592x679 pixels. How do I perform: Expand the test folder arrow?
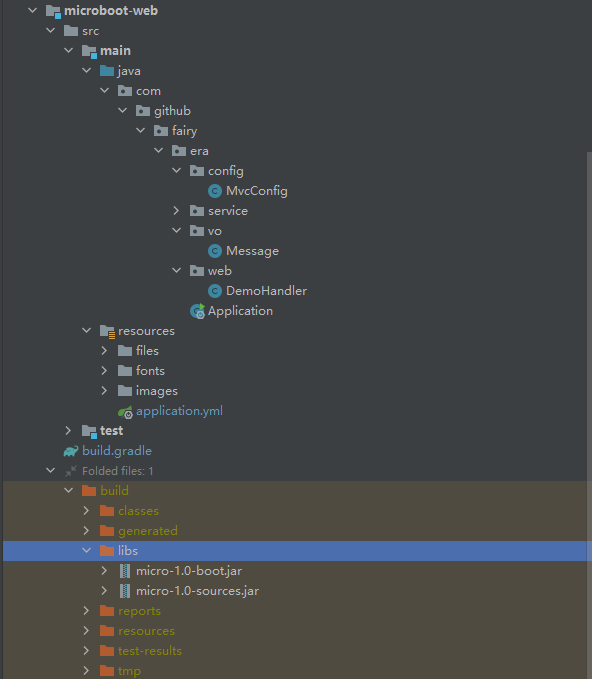(68, 430)
